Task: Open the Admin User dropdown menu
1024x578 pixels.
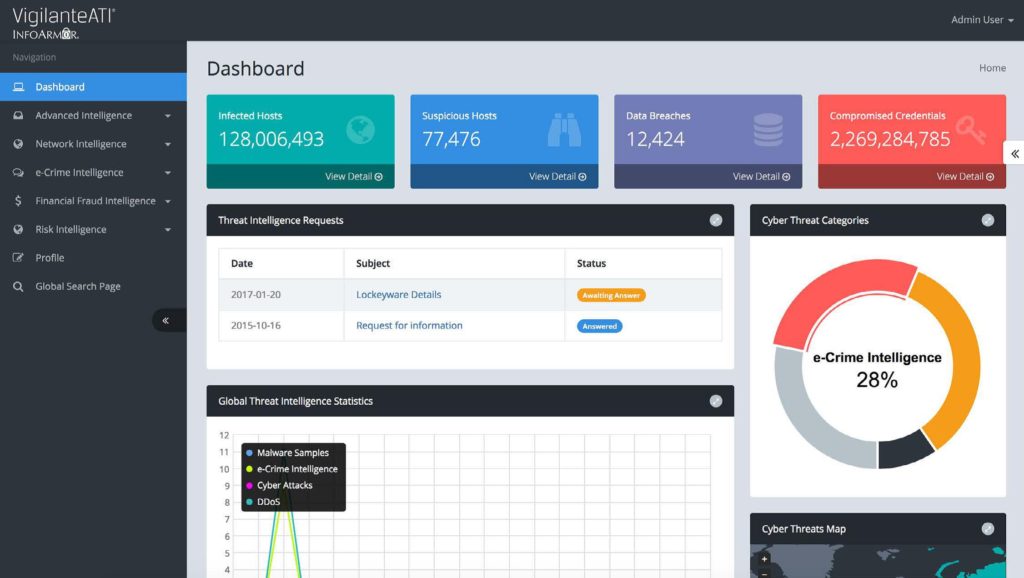Action: tap(982, 20)
